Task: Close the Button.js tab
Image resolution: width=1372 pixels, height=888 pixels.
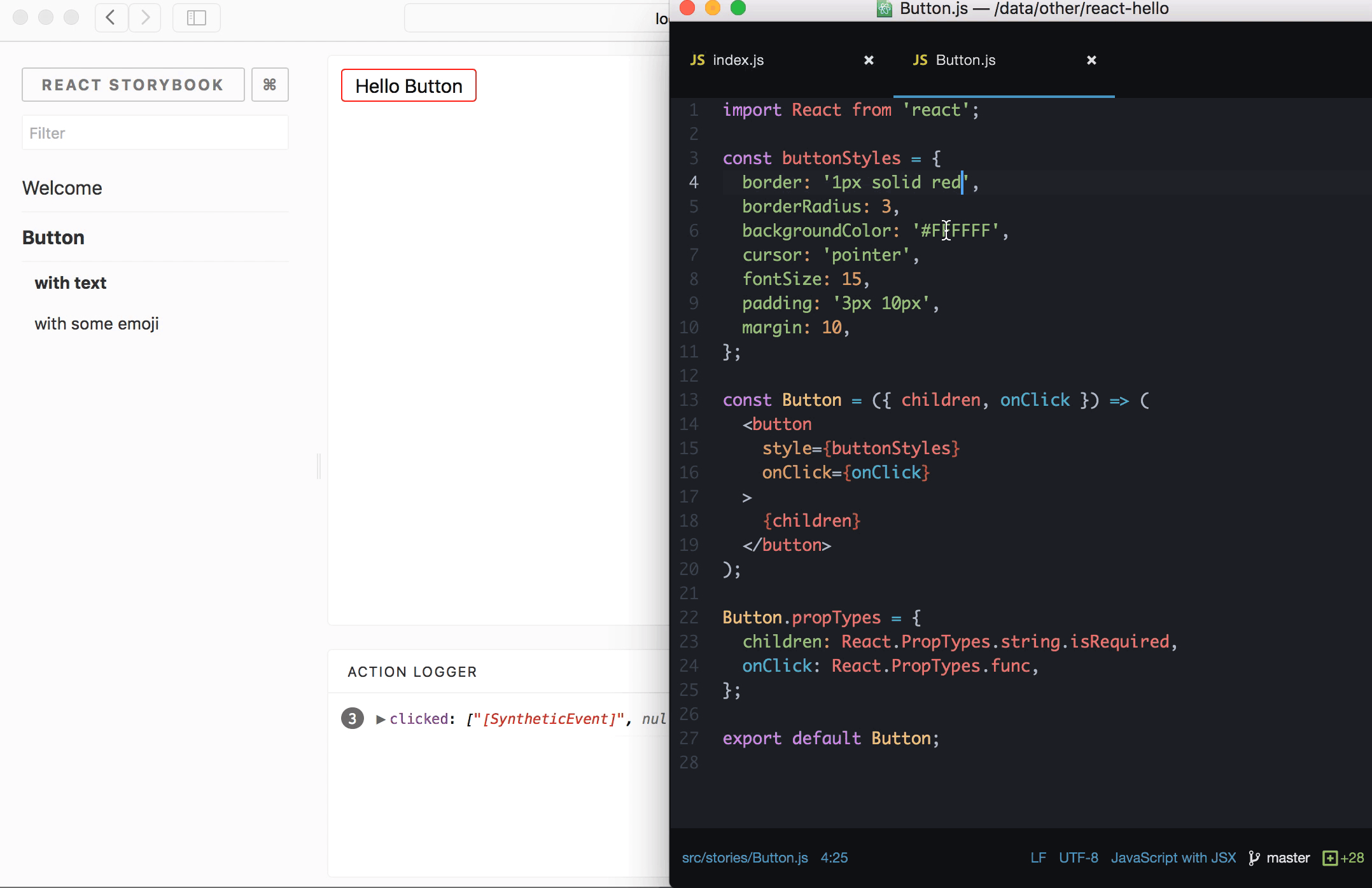Action: coord(1091,60)
